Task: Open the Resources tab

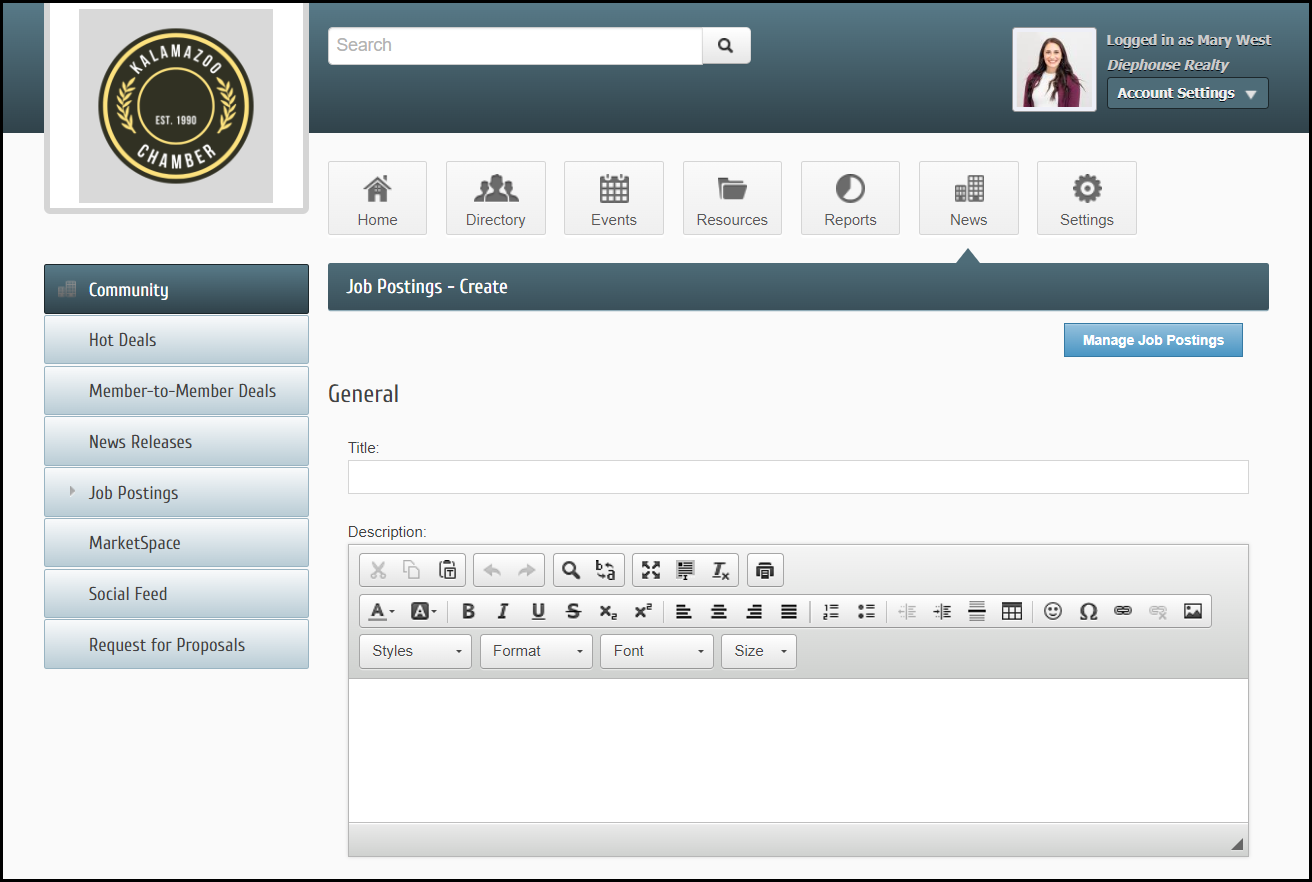Action: (732, 198)
